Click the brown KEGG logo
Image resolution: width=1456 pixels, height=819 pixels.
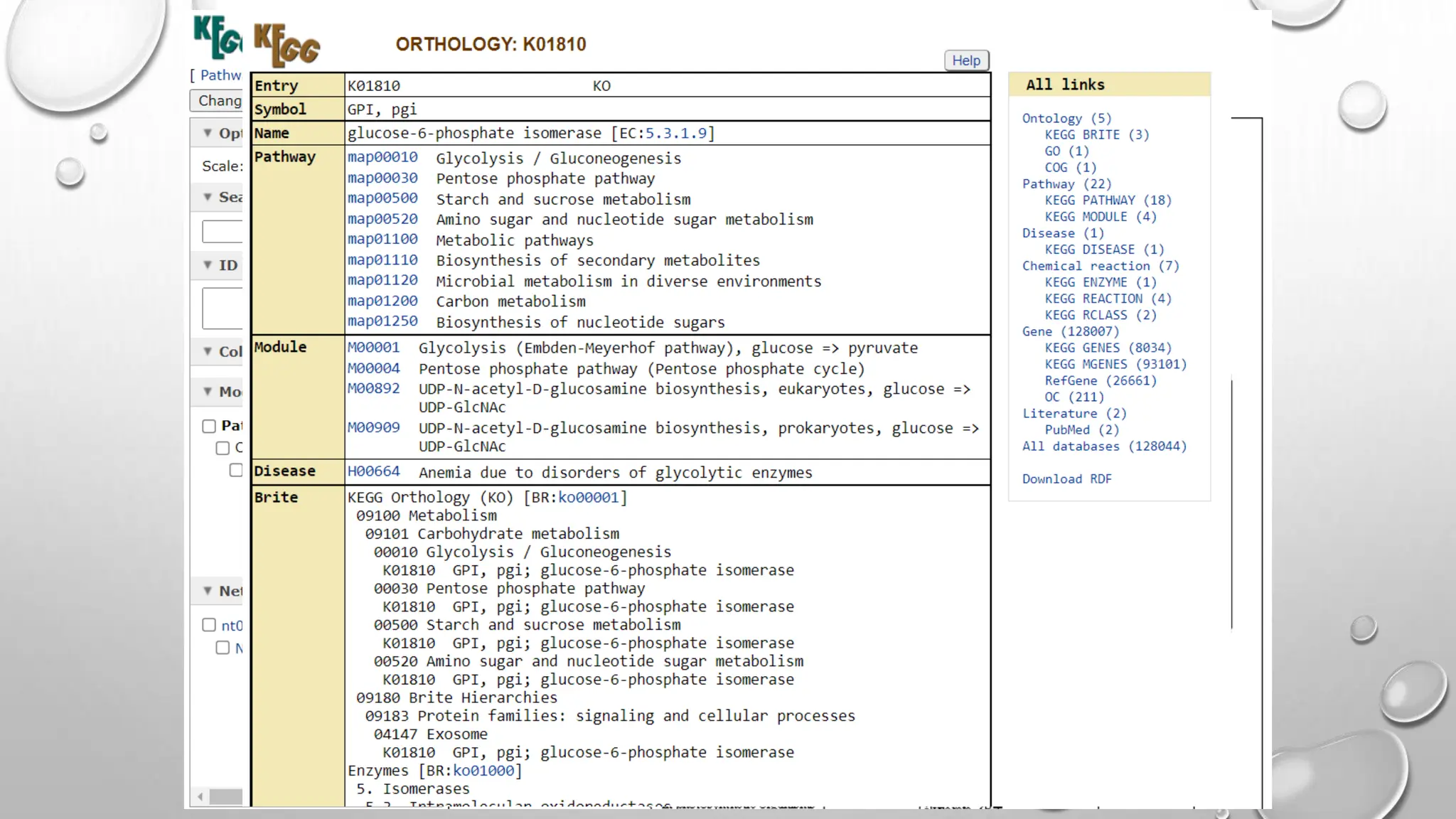pos(287,45)
